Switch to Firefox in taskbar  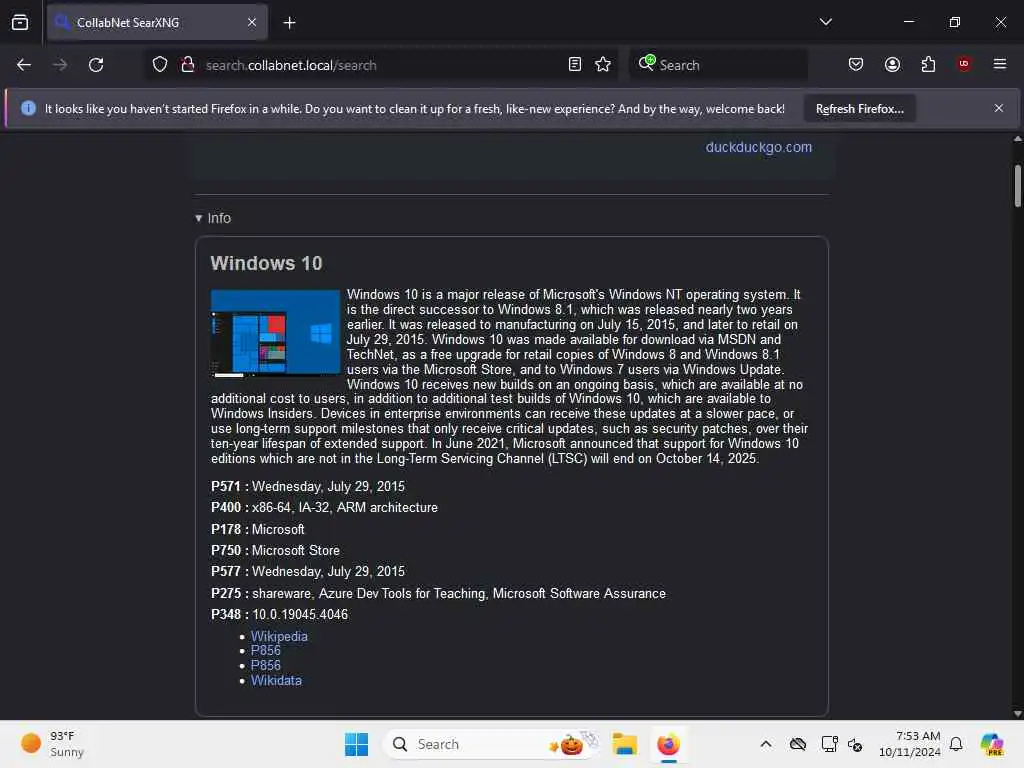[x=668, y=744]
